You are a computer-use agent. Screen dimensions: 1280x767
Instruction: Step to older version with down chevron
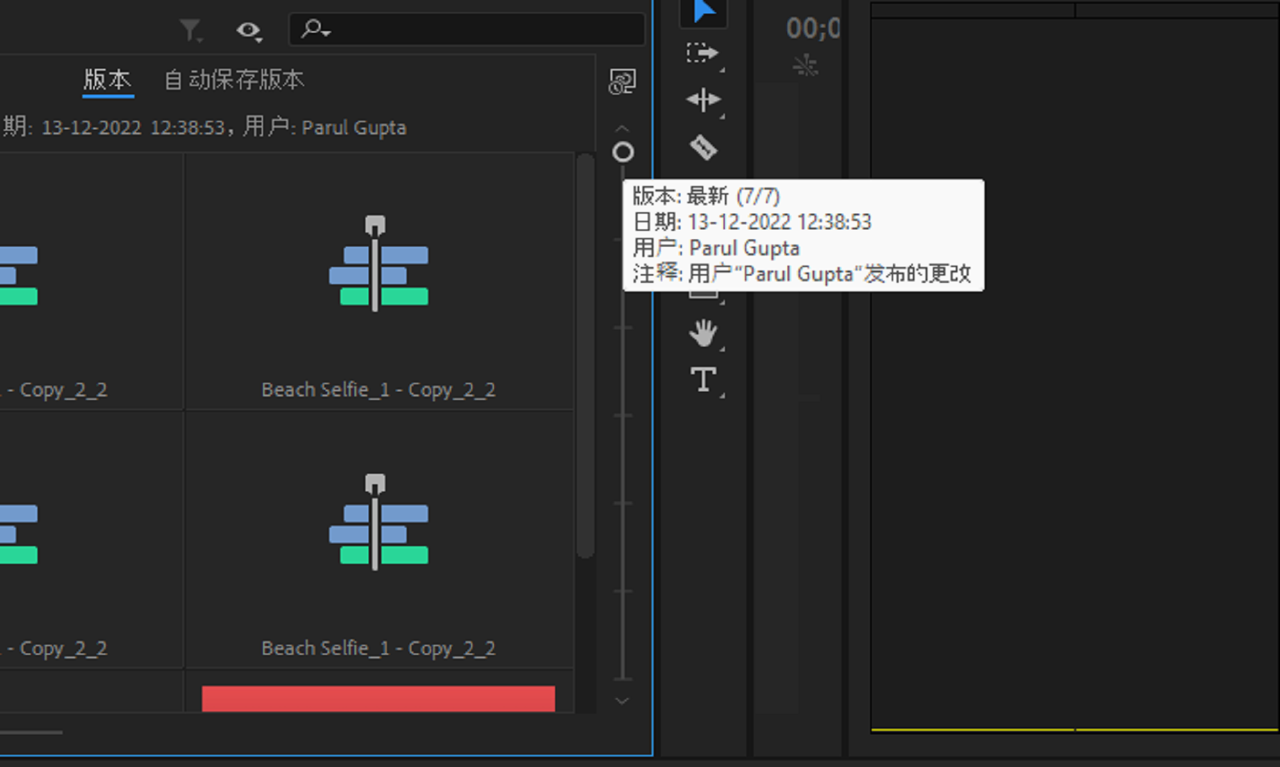(622, 701)
